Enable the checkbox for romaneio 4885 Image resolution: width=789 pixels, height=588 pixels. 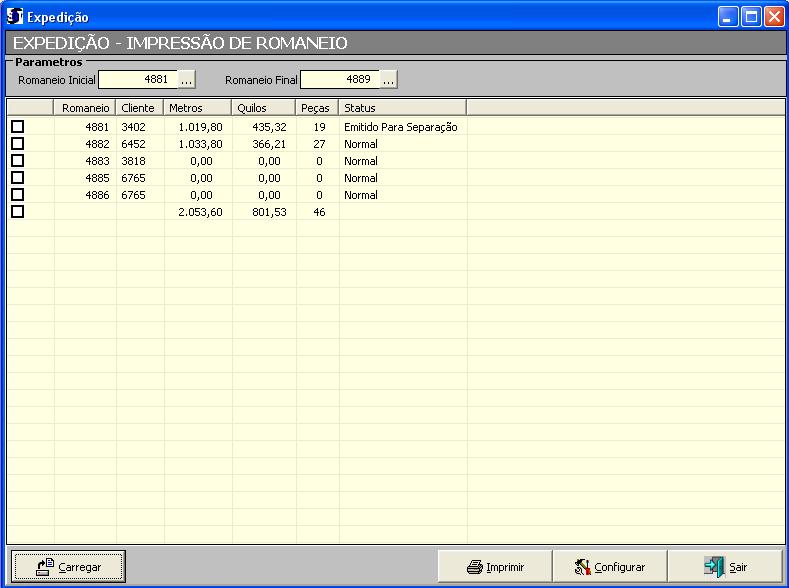tap(17, 178)
